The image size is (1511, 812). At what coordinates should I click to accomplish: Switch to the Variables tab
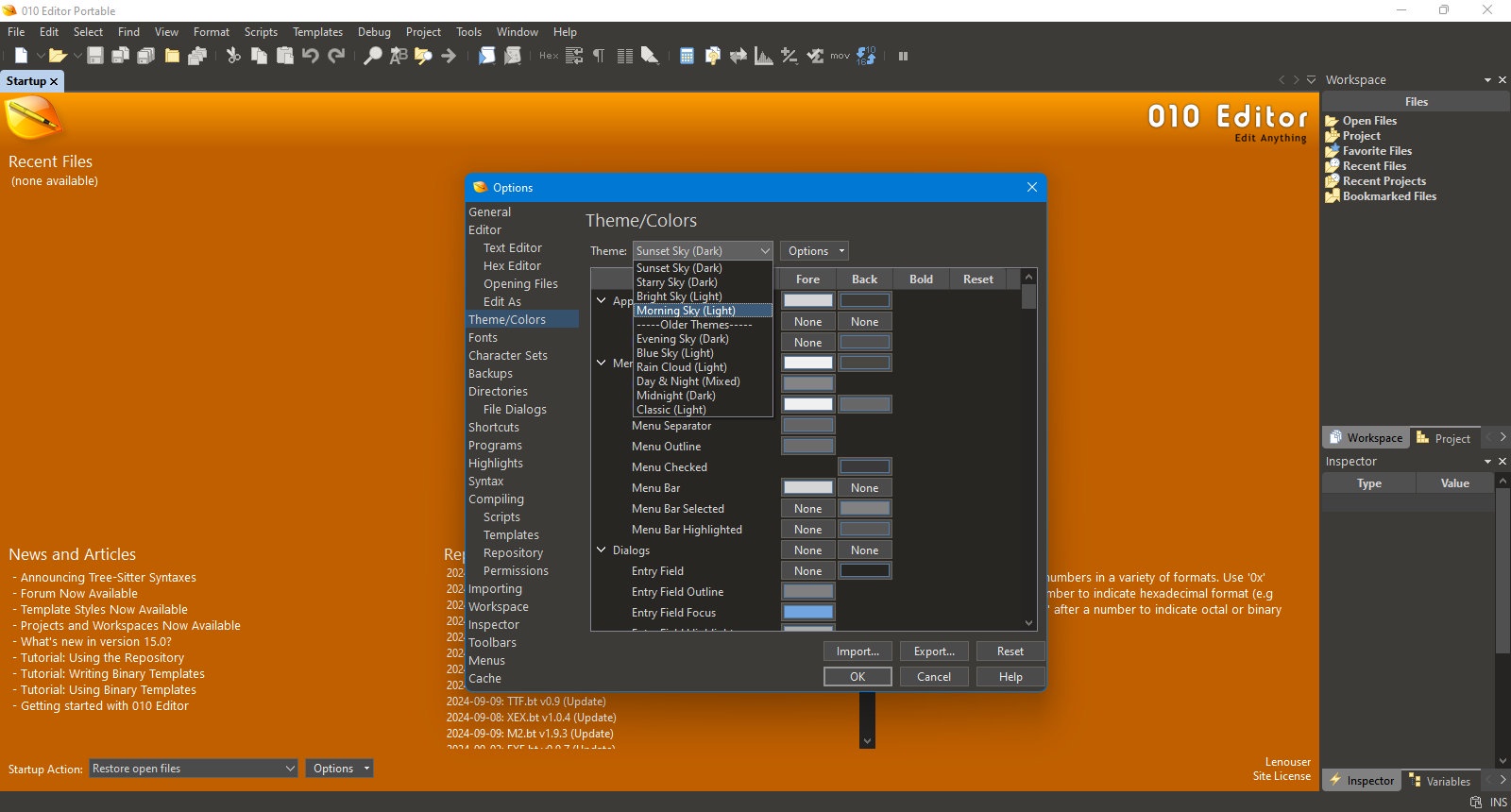(x=1441, y=781)
